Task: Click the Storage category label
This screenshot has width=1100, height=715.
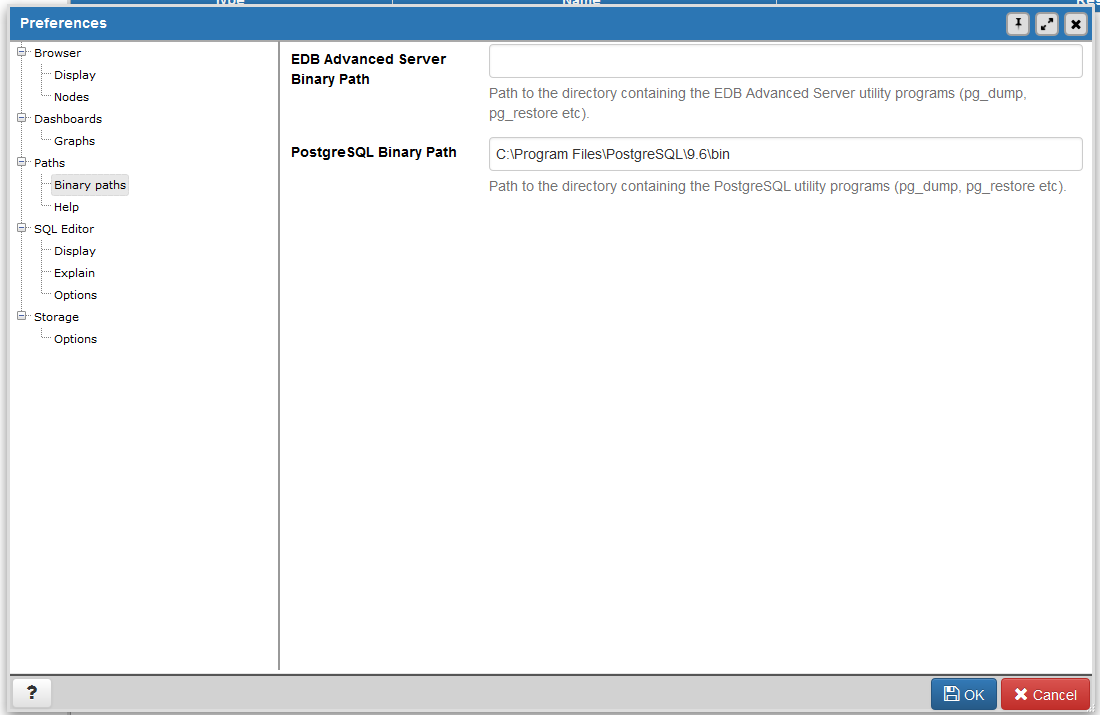Action: 56,317
